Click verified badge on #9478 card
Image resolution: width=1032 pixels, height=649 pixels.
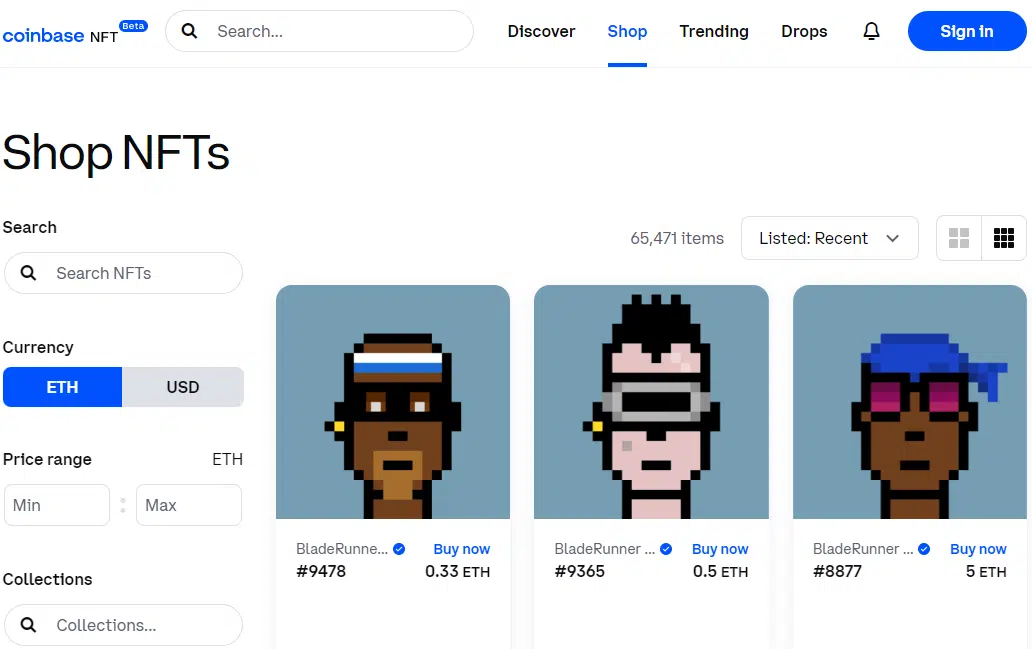coord(399,549)
